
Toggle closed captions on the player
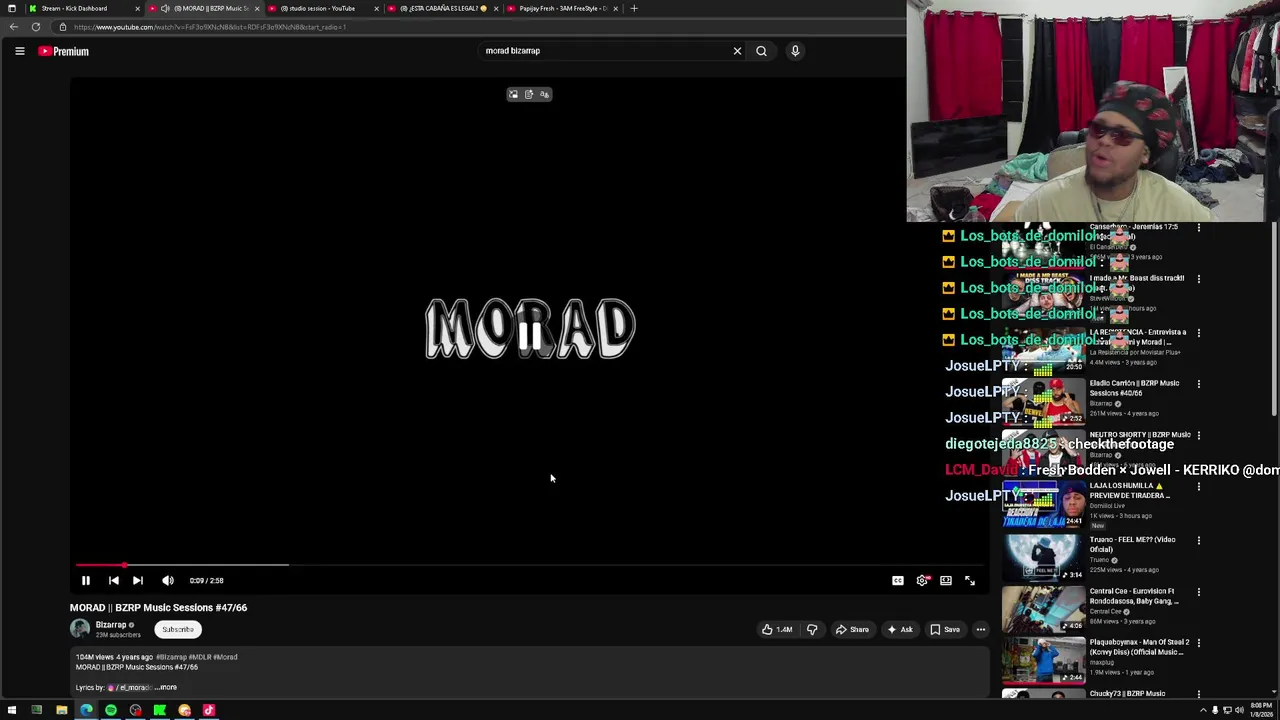[898, 580]
